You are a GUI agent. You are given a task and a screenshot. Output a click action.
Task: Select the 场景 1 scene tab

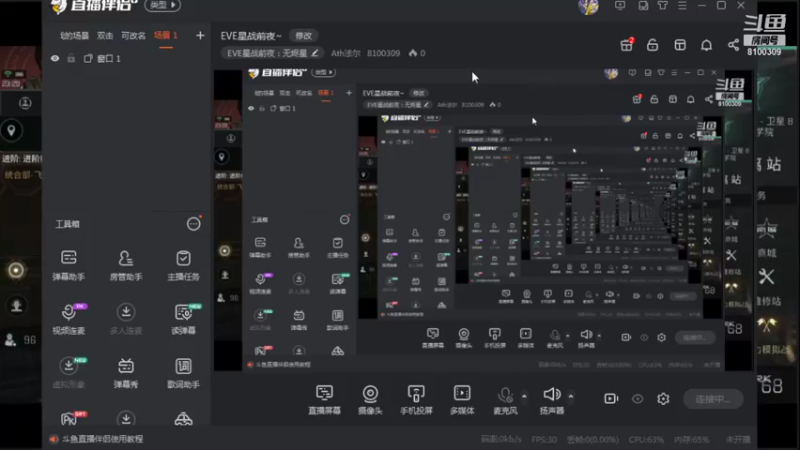pyautogui.click(x=166, y=35)
